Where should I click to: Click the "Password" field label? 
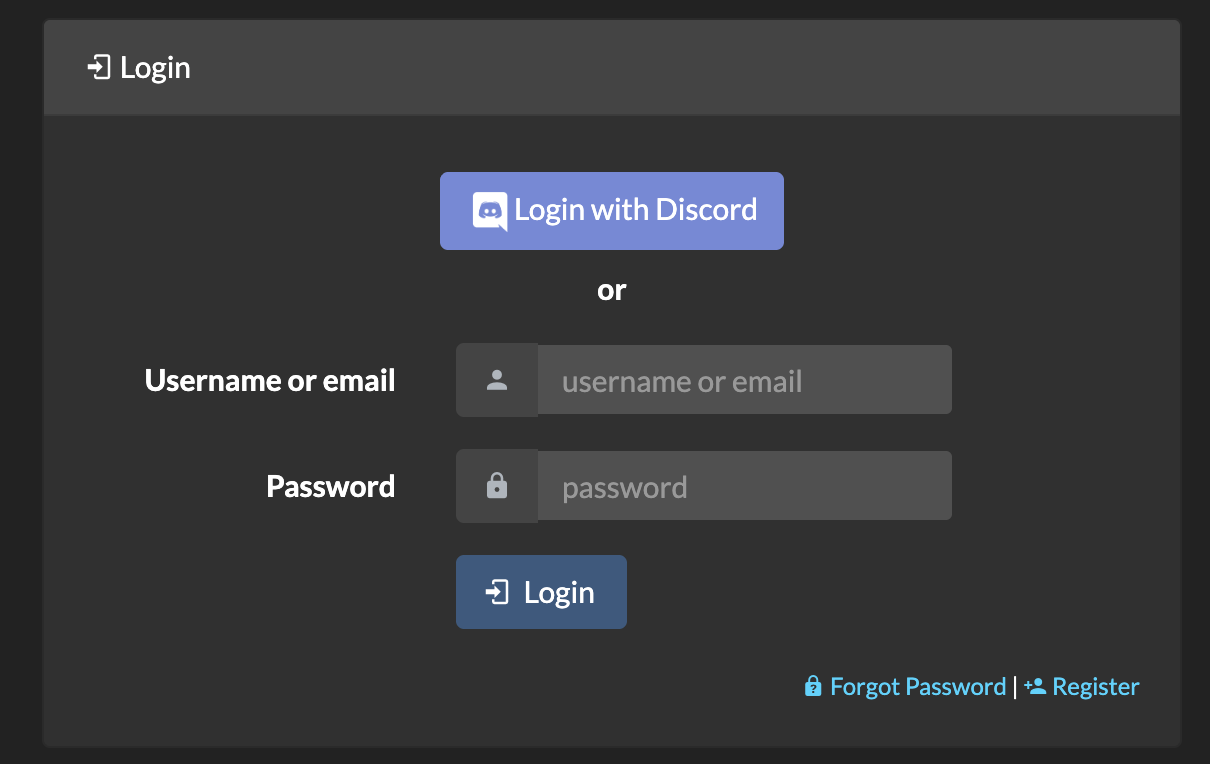click(330, 487)
